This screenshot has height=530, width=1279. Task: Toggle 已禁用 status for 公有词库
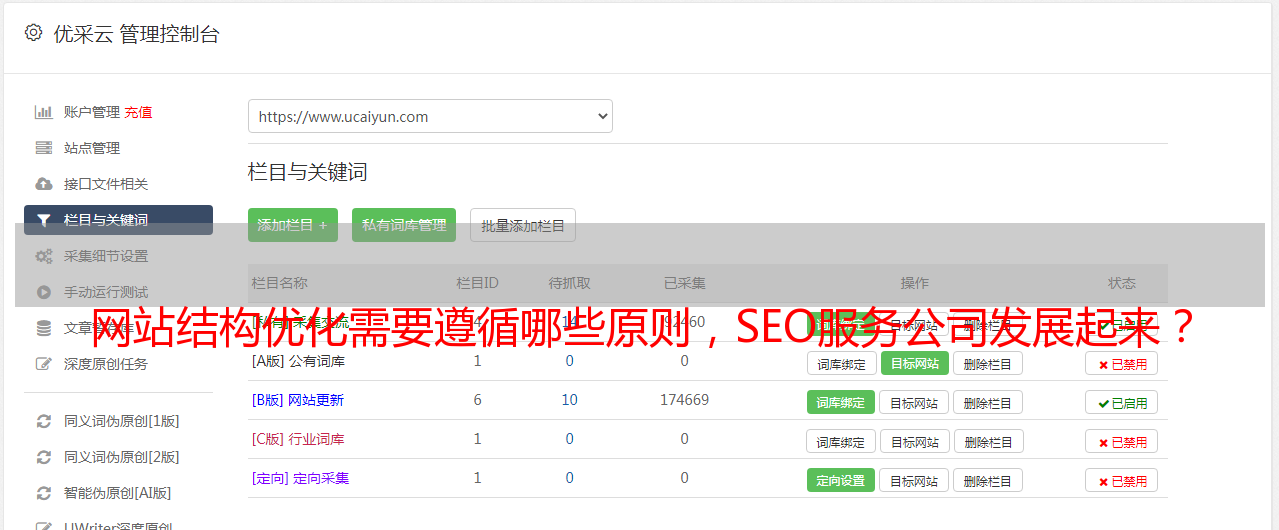[x=1121, y=363]
